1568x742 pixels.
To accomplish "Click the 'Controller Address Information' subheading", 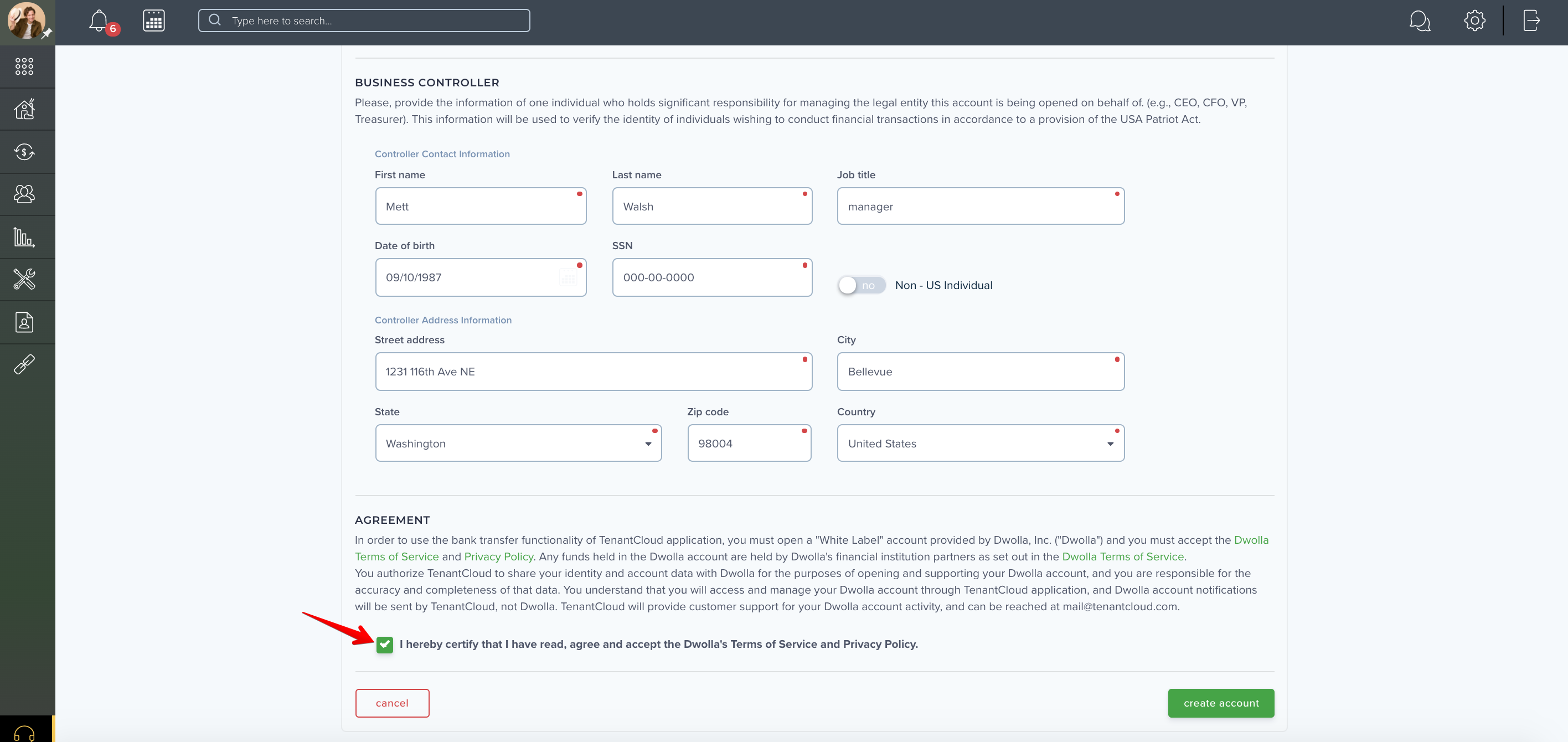I will click(x=443, y=320).
